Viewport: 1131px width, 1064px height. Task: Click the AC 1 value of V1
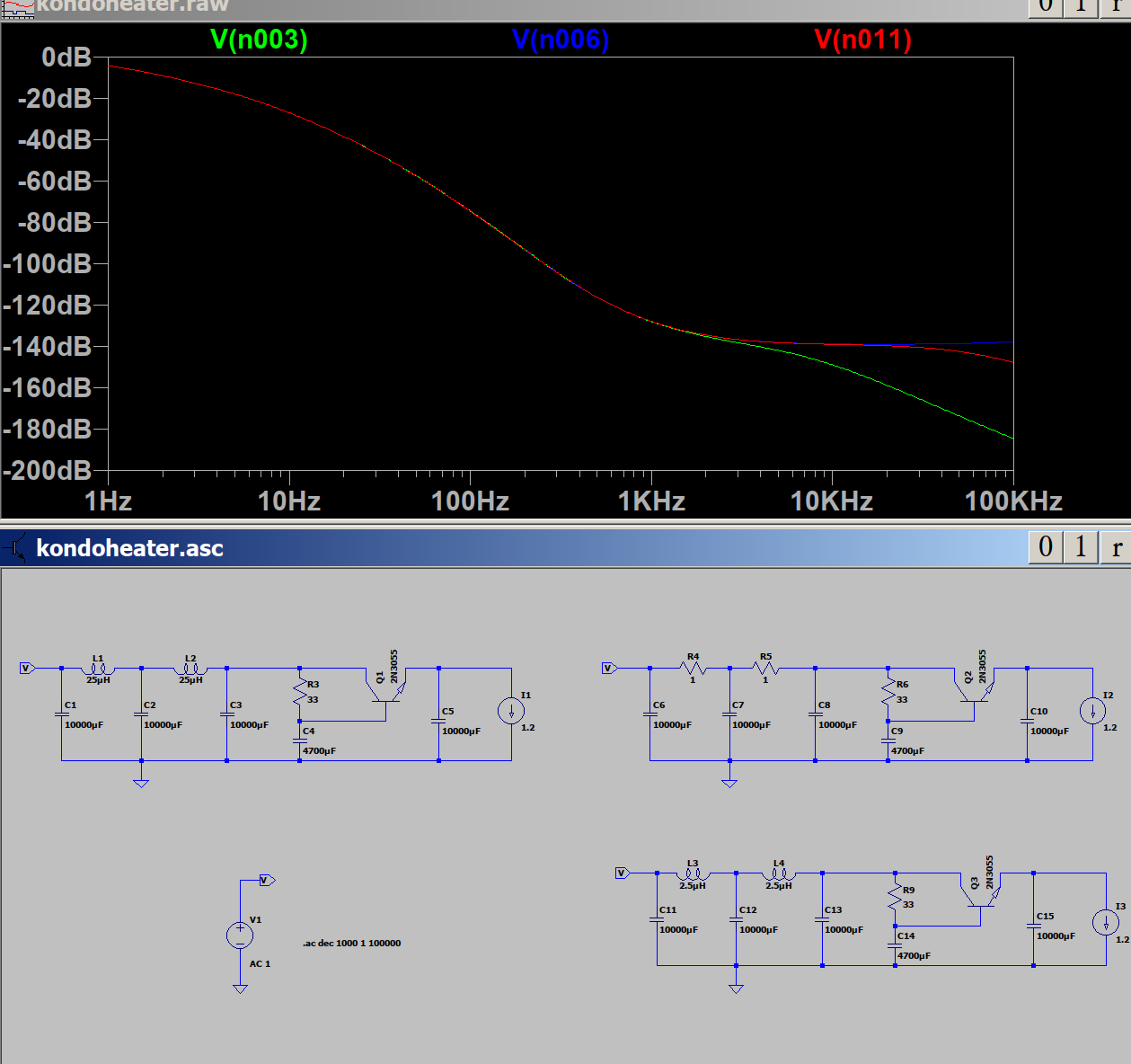[x=260, y=964]
